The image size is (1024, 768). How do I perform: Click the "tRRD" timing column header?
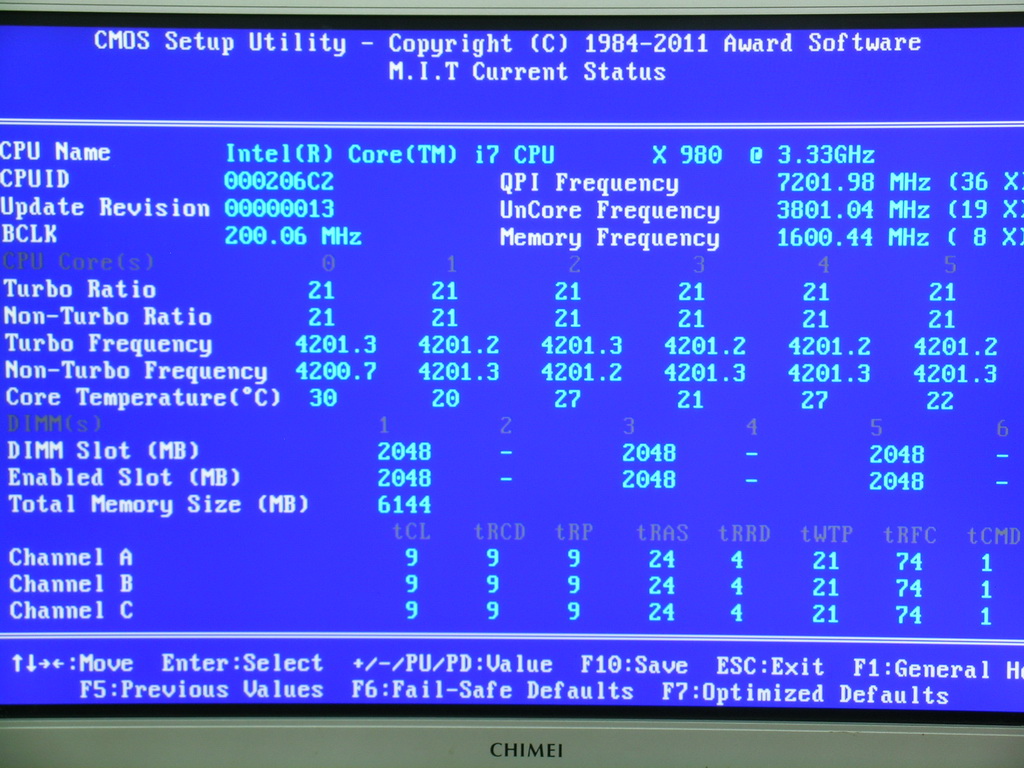click(744, 534)
